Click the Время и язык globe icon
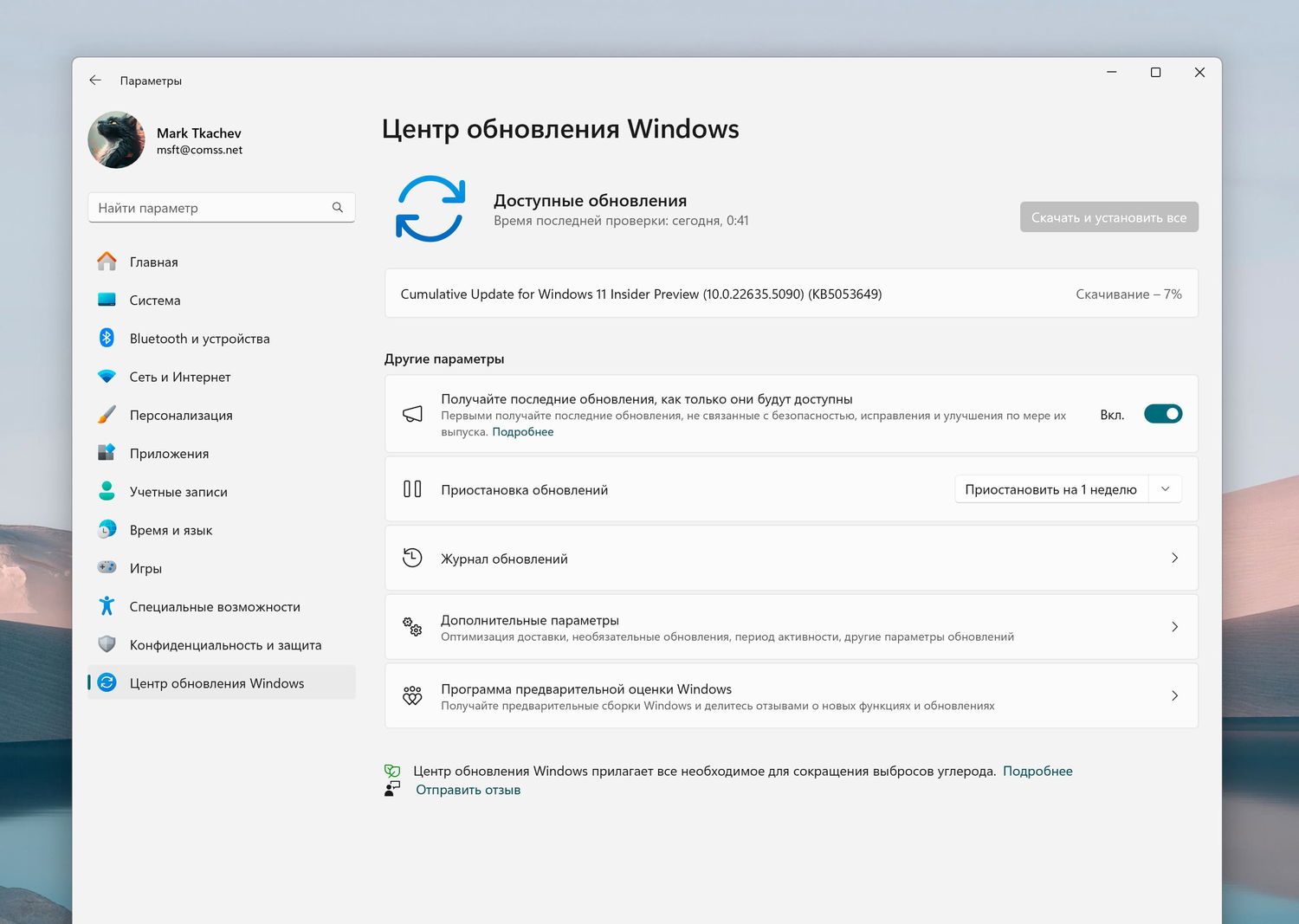Screen dimensions: 1299x924 (107, 529)
